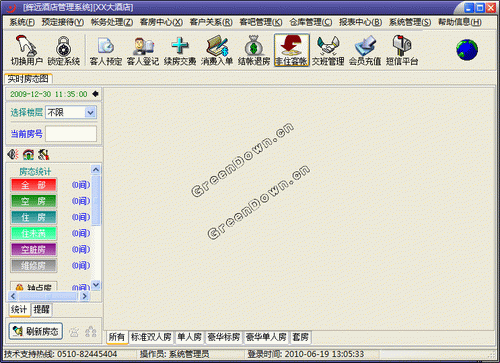Click the 续房交费 extend stay icon
The height and width of the screenshot is (363, 500).
[x=180, y=50]
